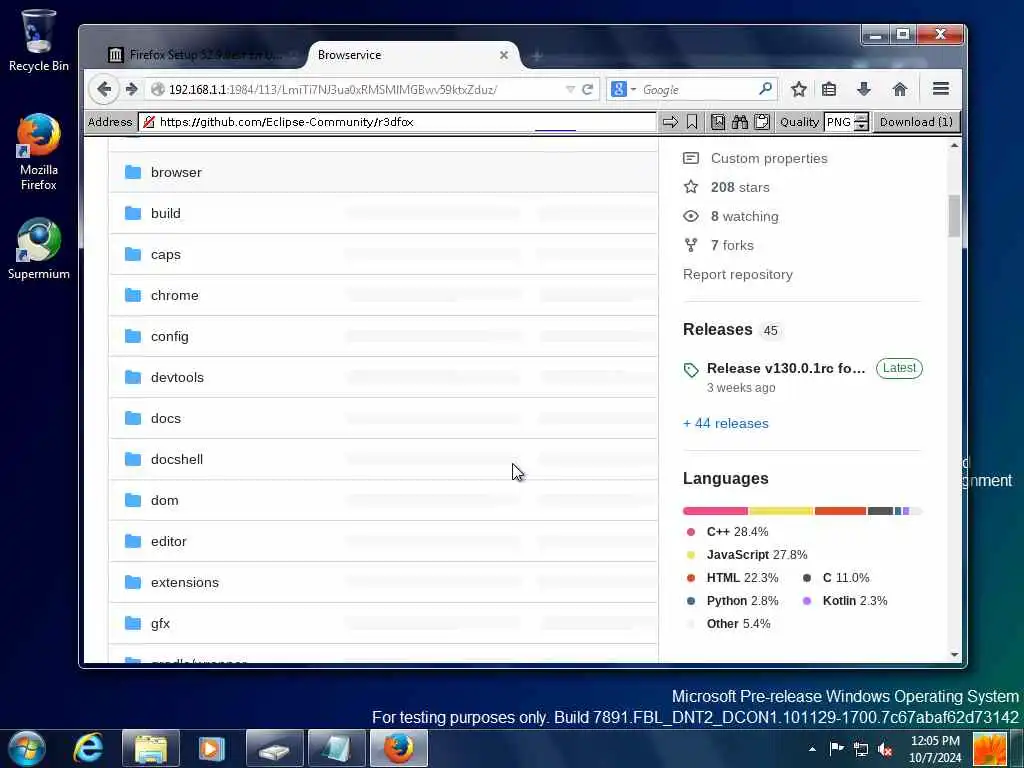The image size is (1024, 768).
Task: Focus the Google search box
Action: [x=697, y=89]
